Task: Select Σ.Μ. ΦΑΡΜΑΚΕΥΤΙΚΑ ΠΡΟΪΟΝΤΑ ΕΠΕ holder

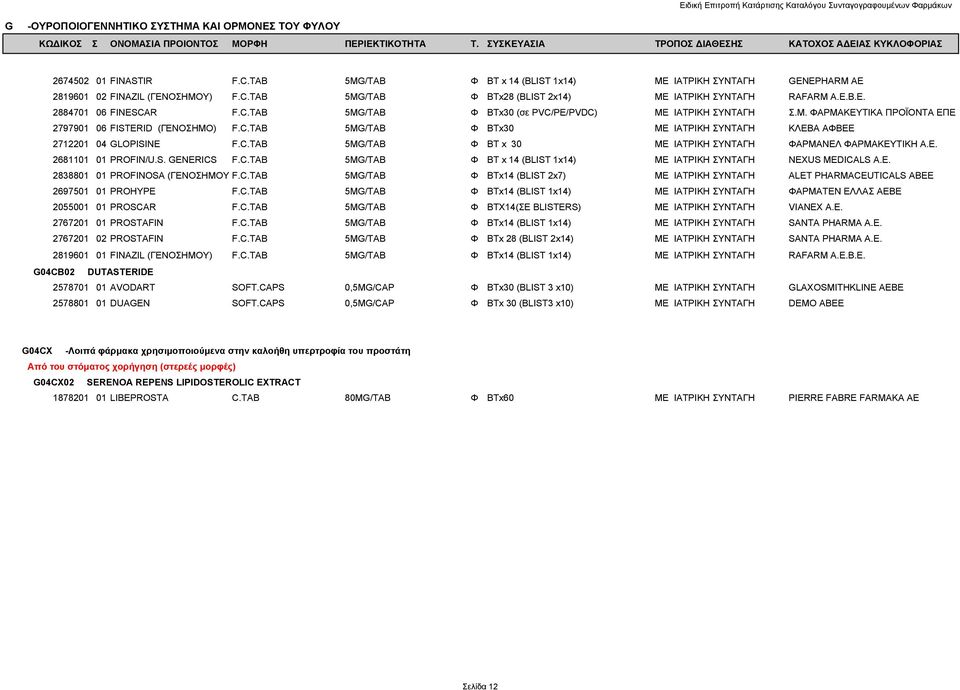Action: [x=871, y=113]
